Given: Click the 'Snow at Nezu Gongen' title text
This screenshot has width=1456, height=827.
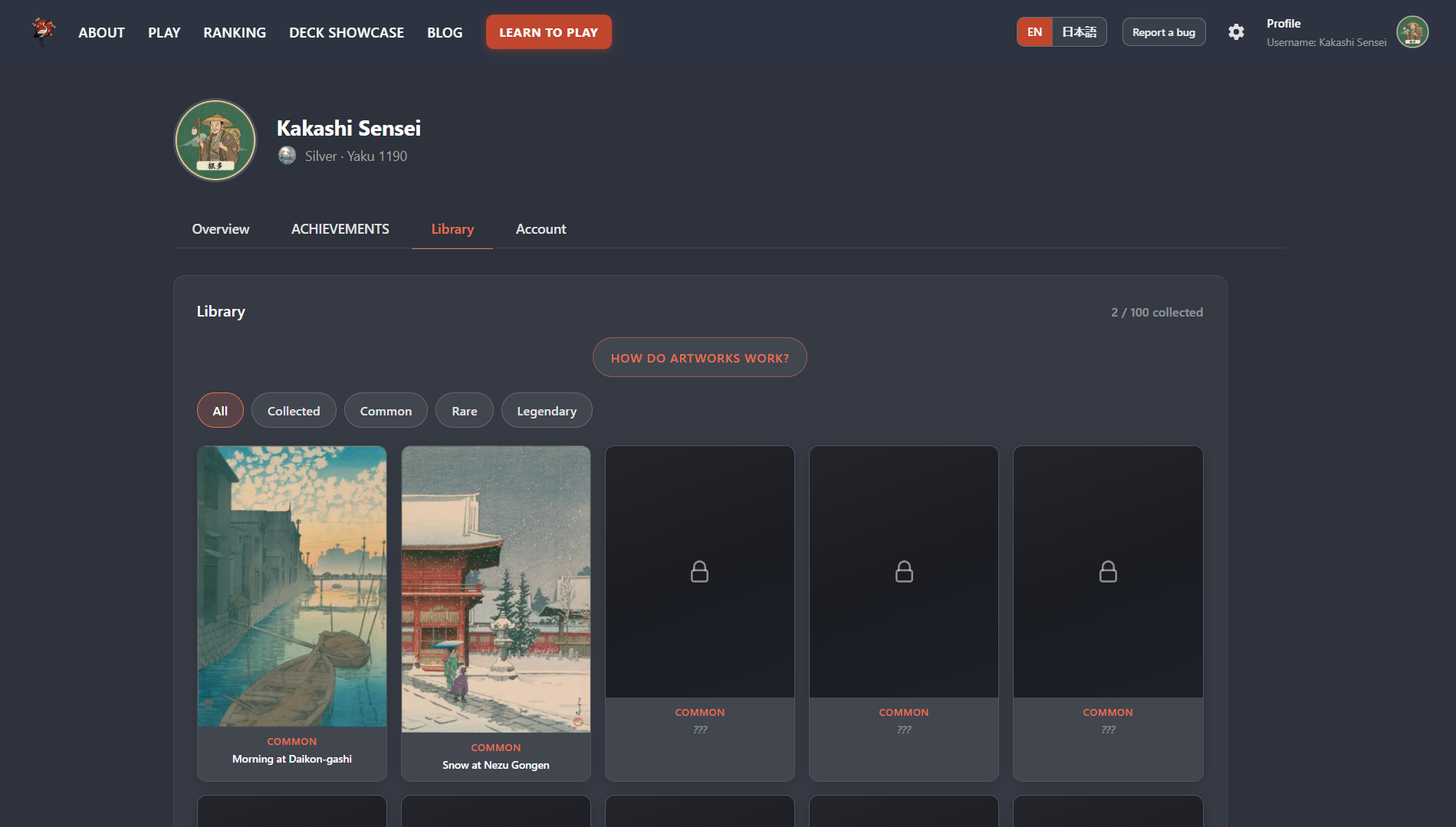Looking at the screenshot, I should (496, 766).
